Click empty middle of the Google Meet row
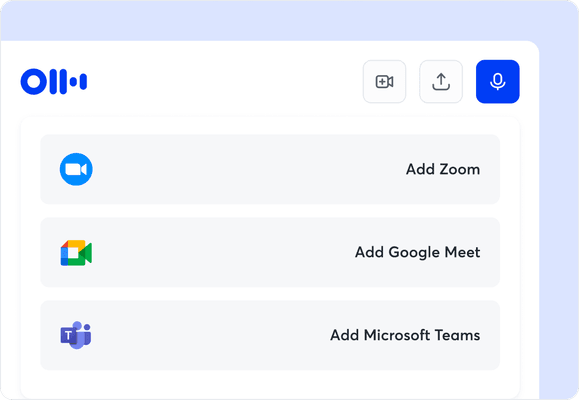This screenshot has height=400, width=579. click(222, 252)
